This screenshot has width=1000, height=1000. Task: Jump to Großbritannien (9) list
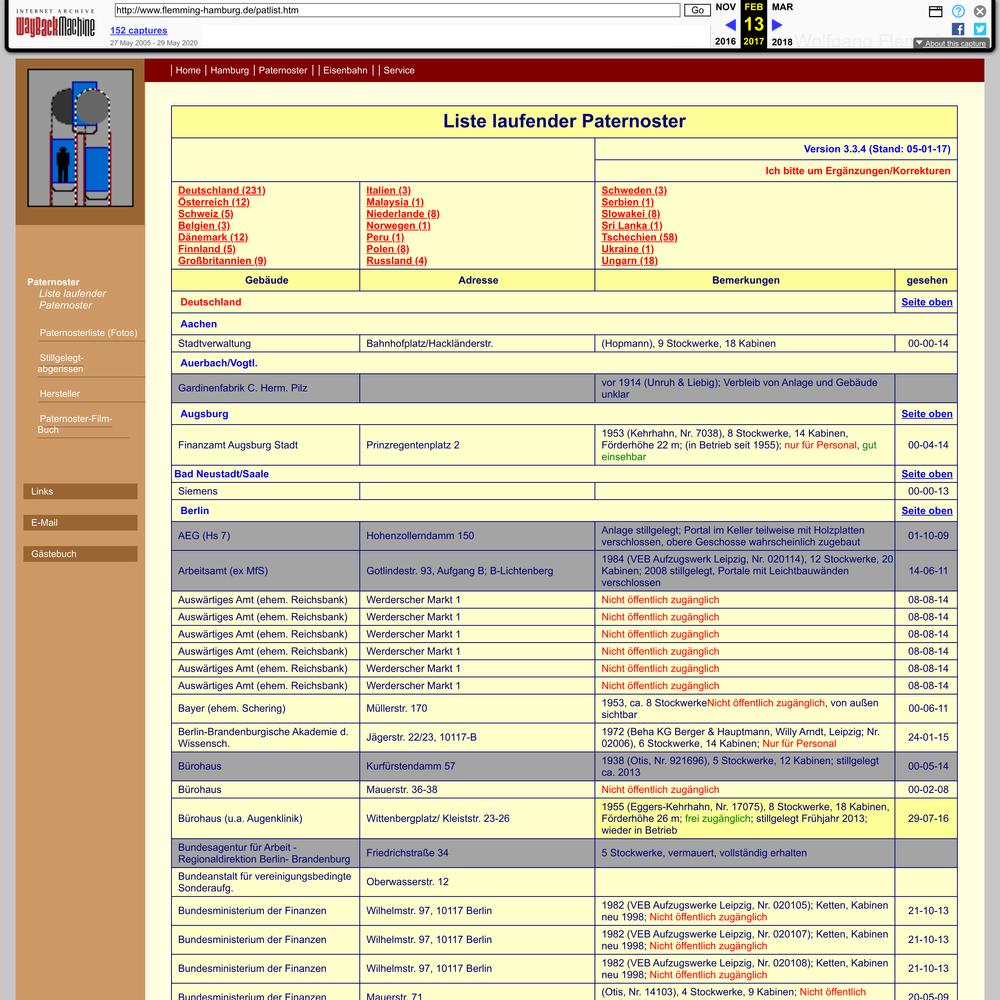coord(222,260)
